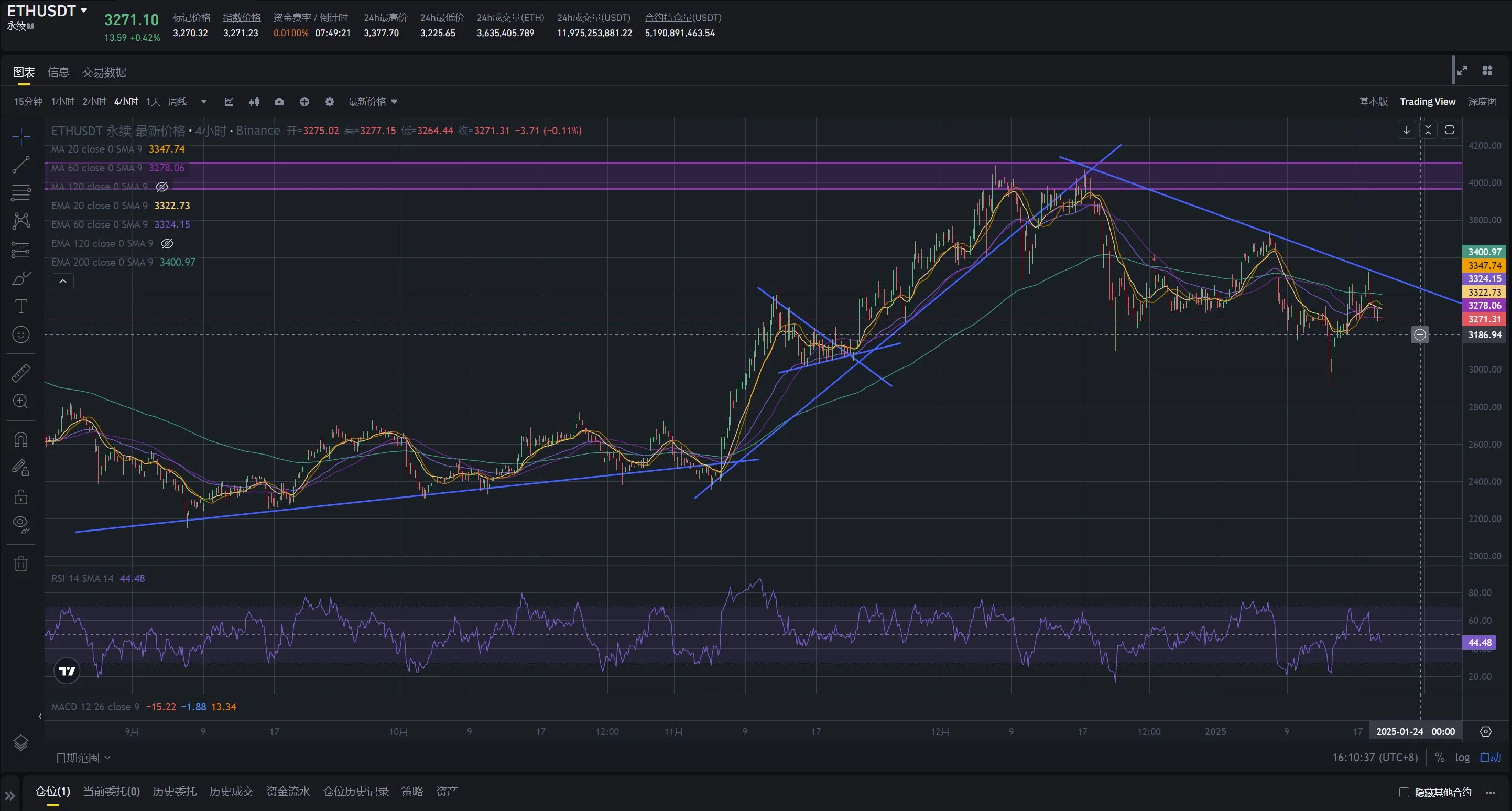Open 日期范围 date range dropdown
The width and height of the screenshot is (1512, 811).
(x=83, y=758)
